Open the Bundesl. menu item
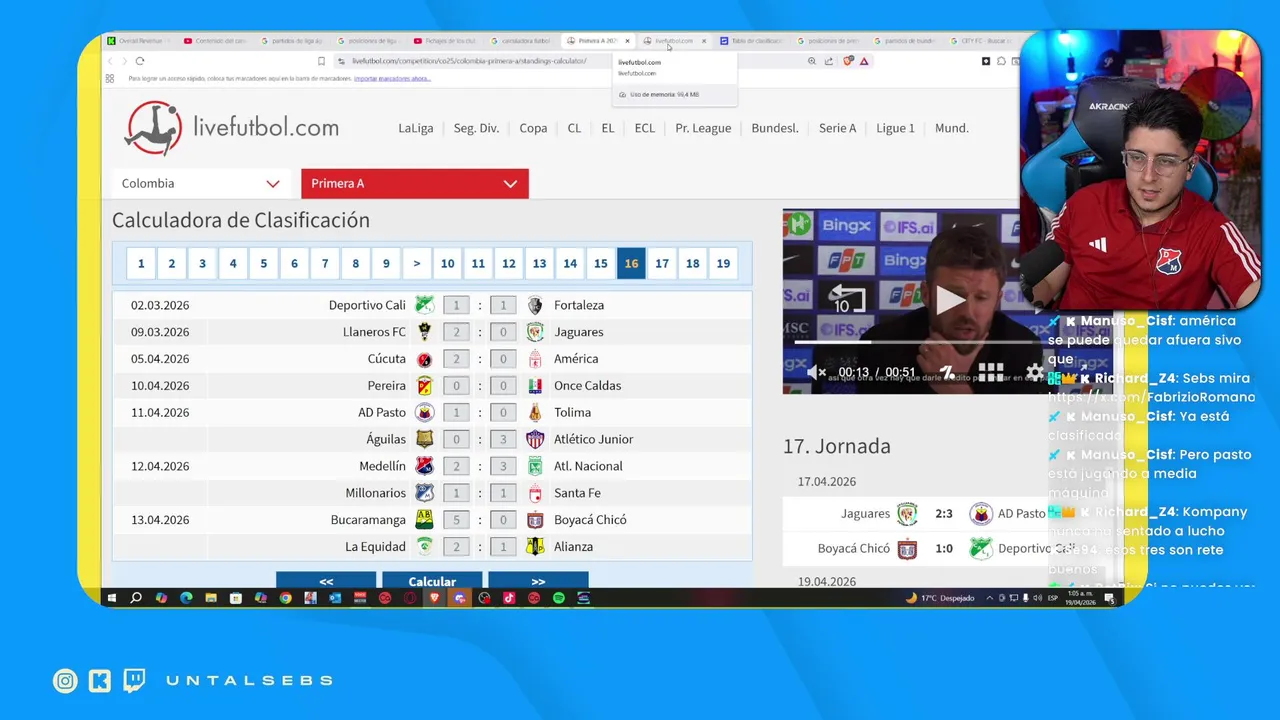This screenshot has height=720, width=1280. (775, 128)
